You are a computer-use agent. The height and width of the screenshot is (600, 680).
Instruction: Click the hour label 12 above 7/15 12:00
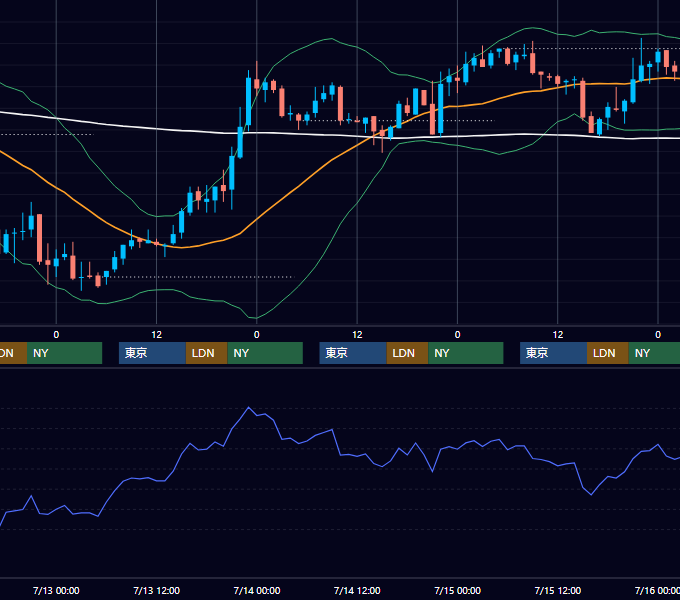pyautogui.click(x=558, y=335)
